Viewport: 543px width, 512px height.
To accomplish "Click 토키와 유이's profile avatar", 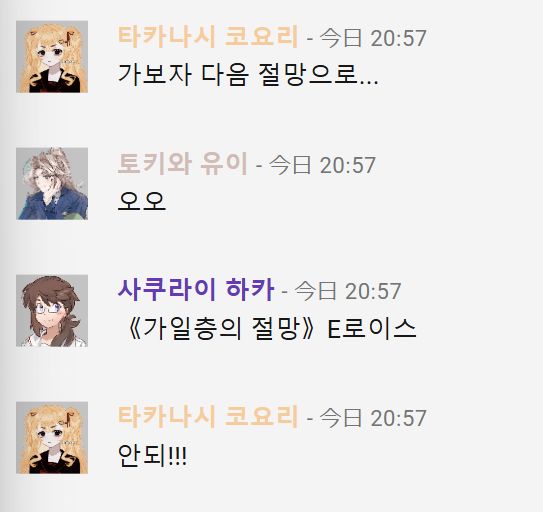I will 52,184.
